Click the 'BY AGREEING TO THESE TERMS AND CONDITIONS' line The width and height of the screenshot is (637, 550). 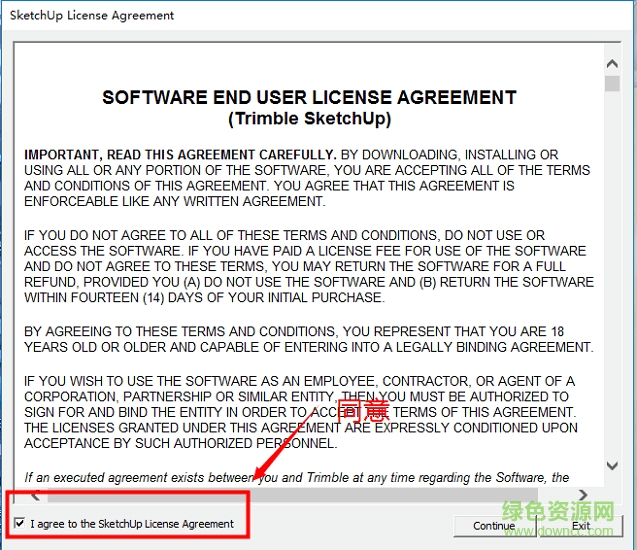pyautogui.click(x=294, y=331)
